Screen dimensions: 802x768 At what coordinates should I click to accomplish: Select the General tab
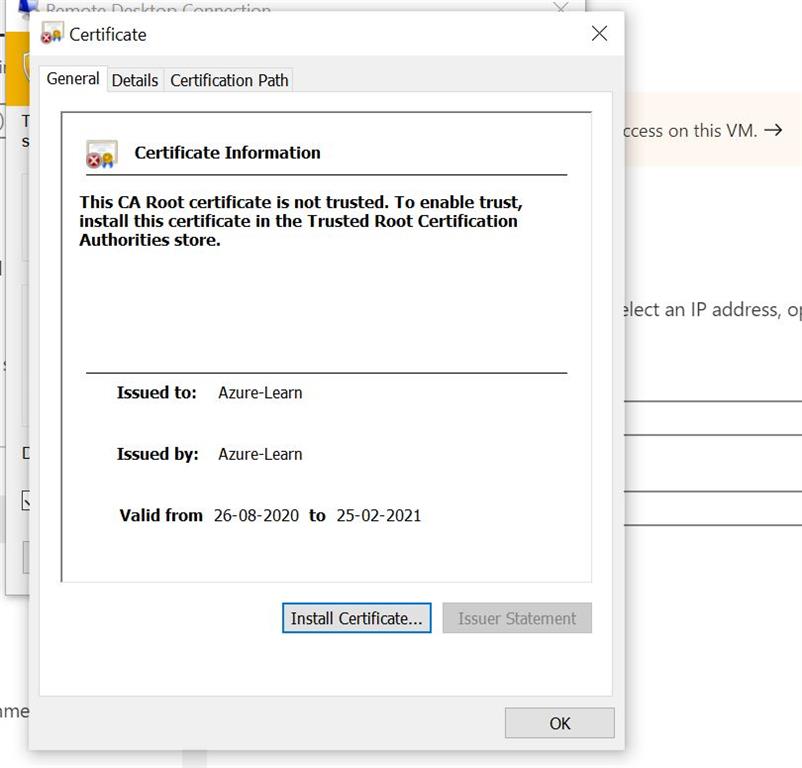[x=72, y=79]
